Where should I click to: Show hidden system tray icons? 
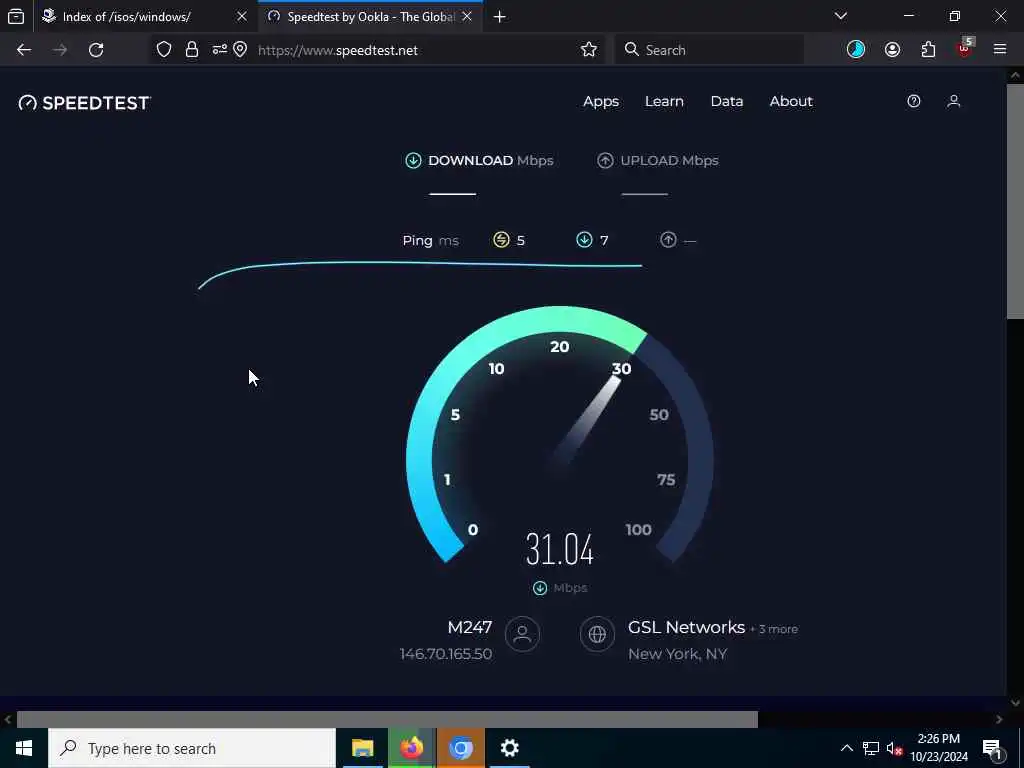point(846,748)
